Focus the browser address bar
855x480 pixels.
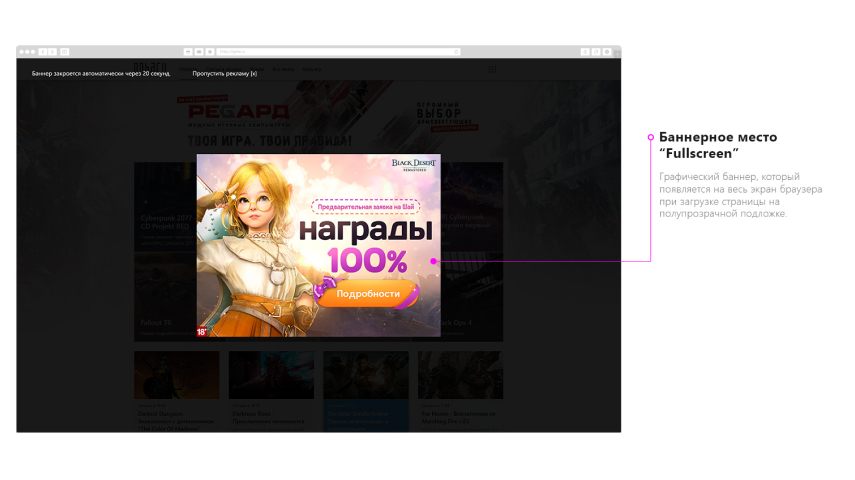pyautogui.click(x=339, y=52)
